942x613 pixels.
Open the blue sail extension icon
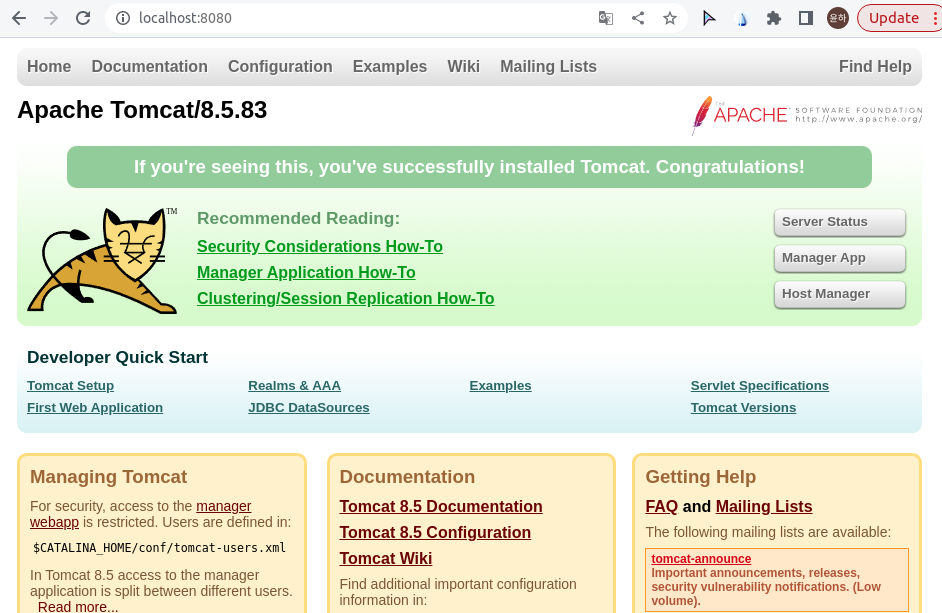(742, 19)
